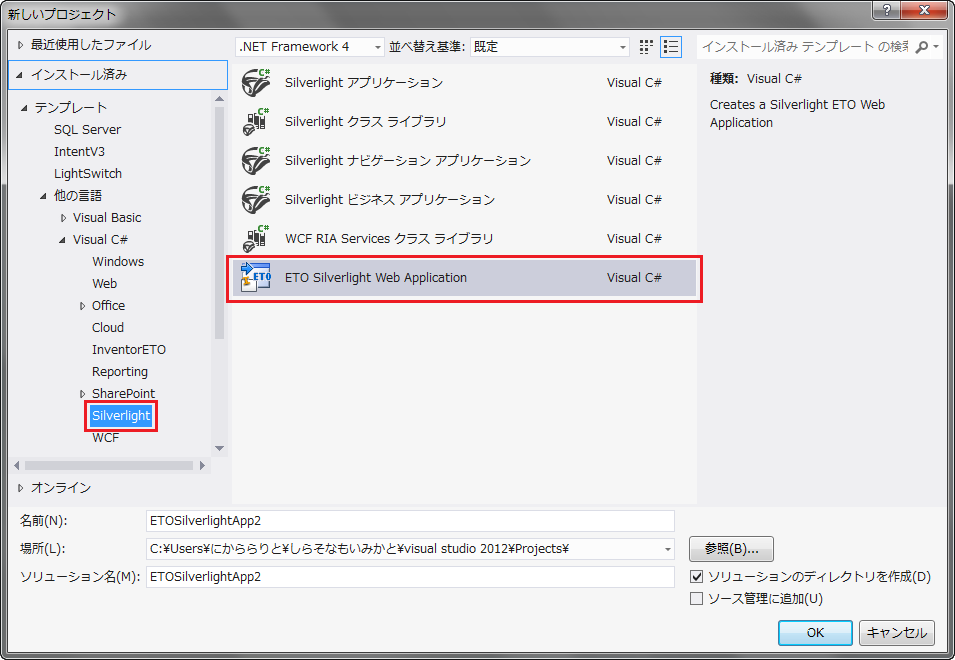Collapse the インストール済み section
The height and width of the screenshot is (660, 955).
point(19,75)
